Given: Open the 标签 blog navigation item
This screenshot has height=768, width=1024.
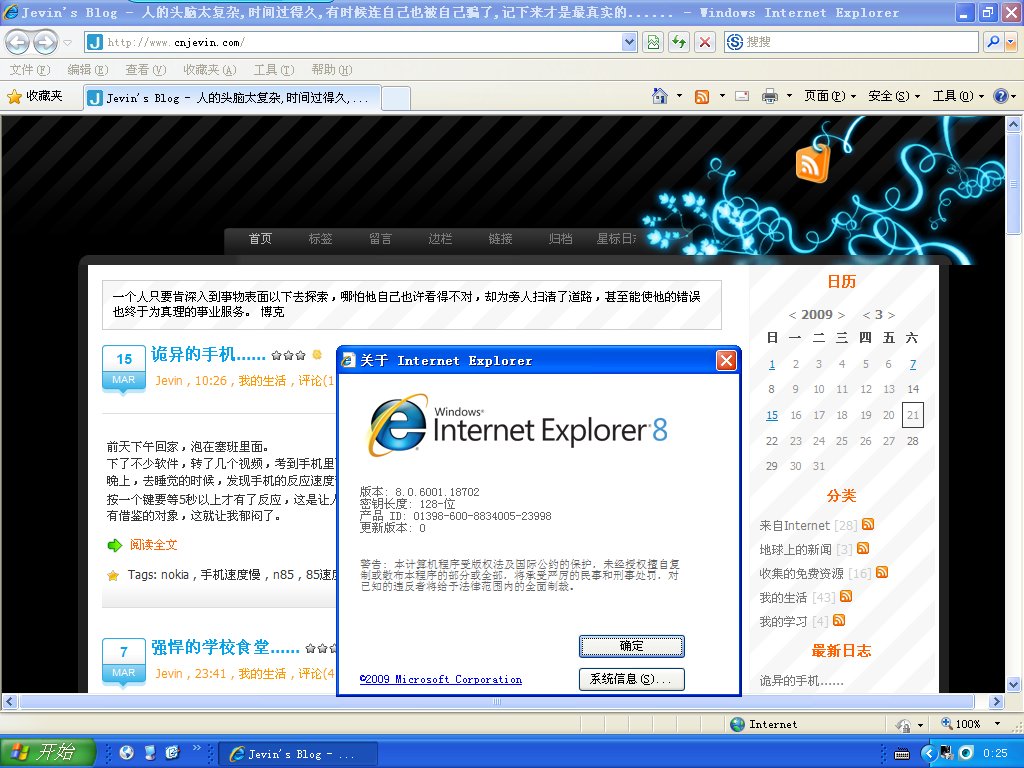Looking at the screenshot, I should pyautogui.click(x=320, y=239).
